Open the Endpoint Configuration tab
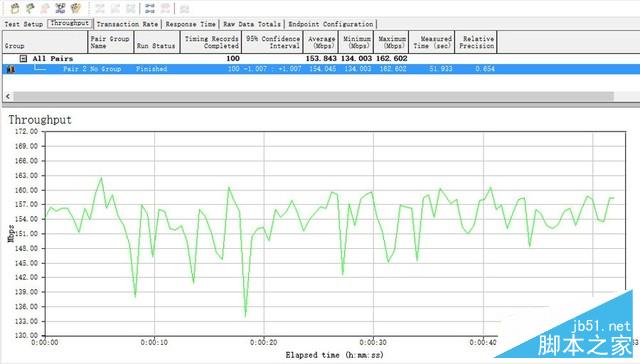This screenshot has height=364, width=640. coord(331,24)
